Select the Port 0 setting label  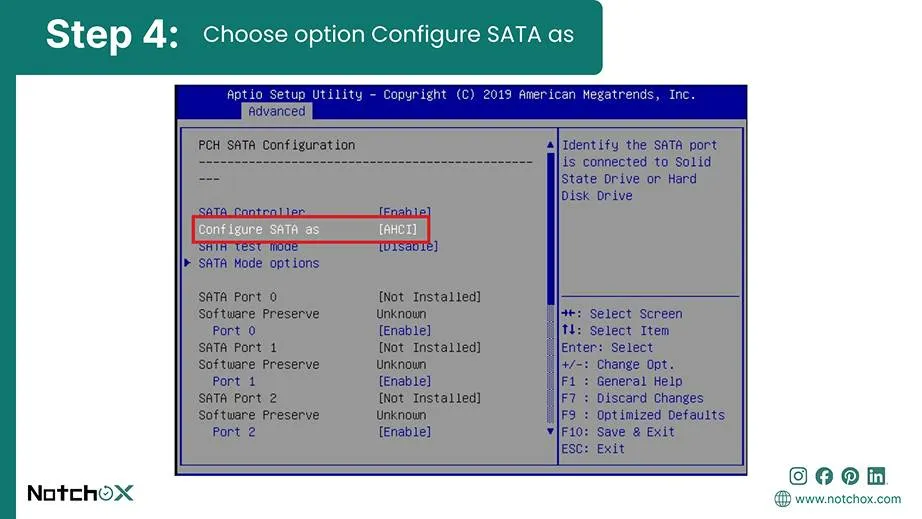pos(233,331)
